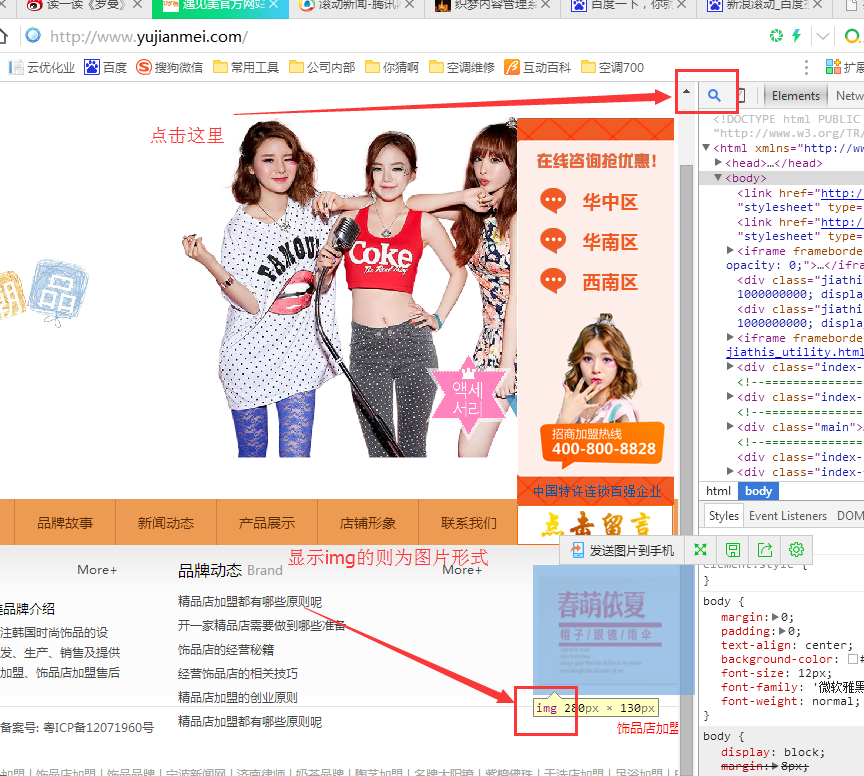Expand the head element in DOM tree
Viewport: 864px width, 776px height.
[719, 163]
